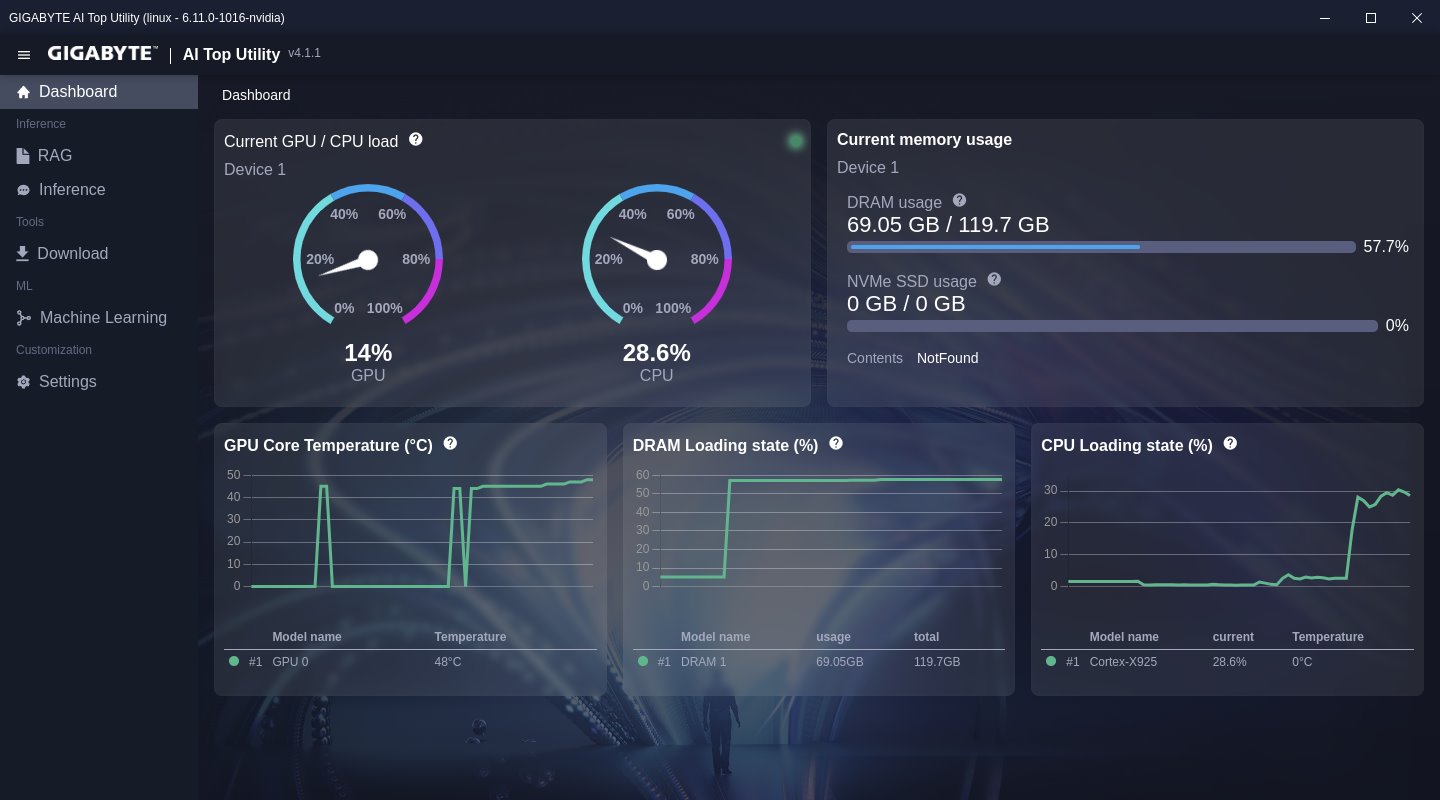Open the Inference page

pos(71,190)
